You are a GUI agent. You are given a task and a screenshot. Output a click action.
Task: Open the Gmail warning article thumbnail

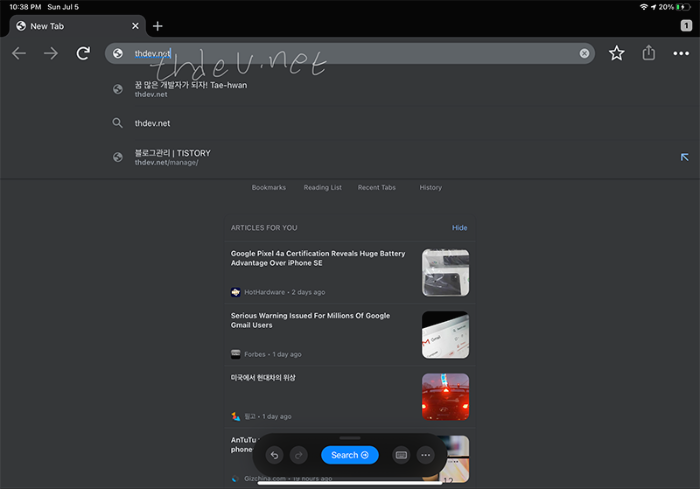tap(446, 335)
